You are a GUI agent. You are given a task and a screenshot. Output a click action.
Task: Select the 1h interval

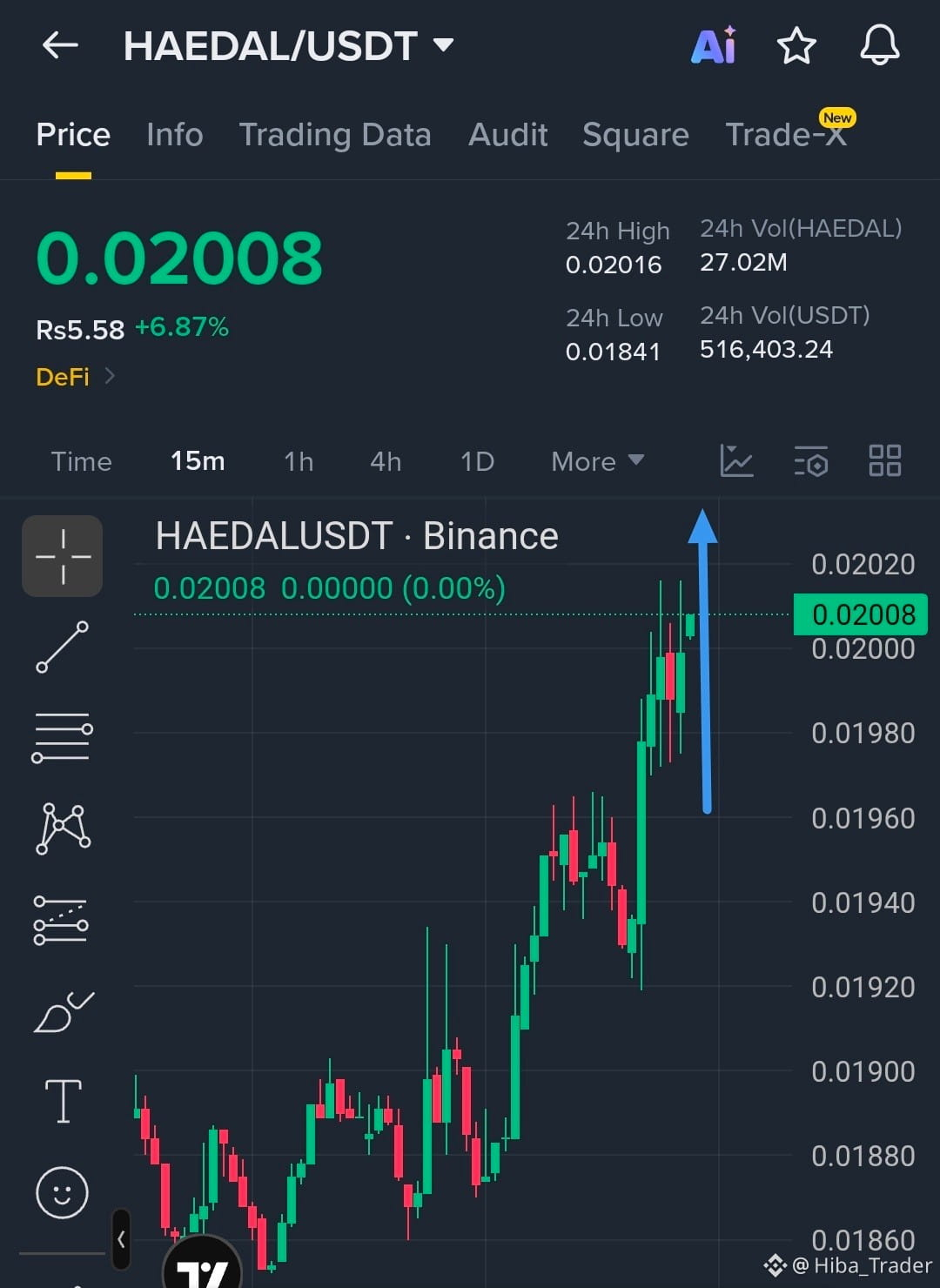pyautogui.click(x=299, y=461)
